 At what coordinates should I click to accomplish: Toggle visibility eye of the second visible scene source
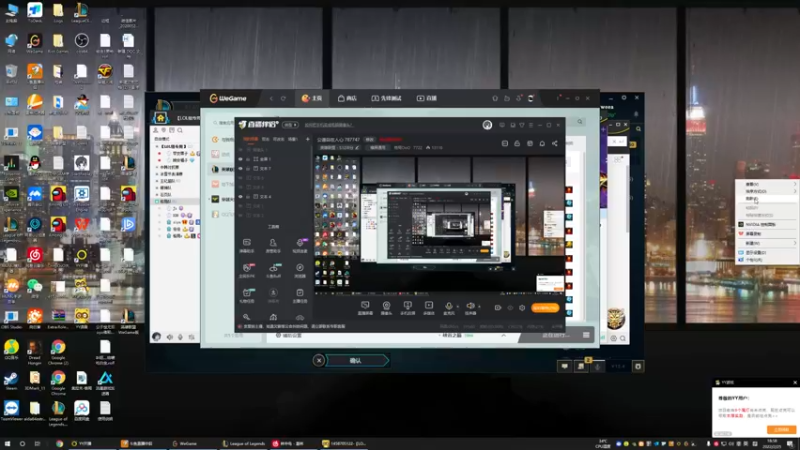click(x=240, y=168)
